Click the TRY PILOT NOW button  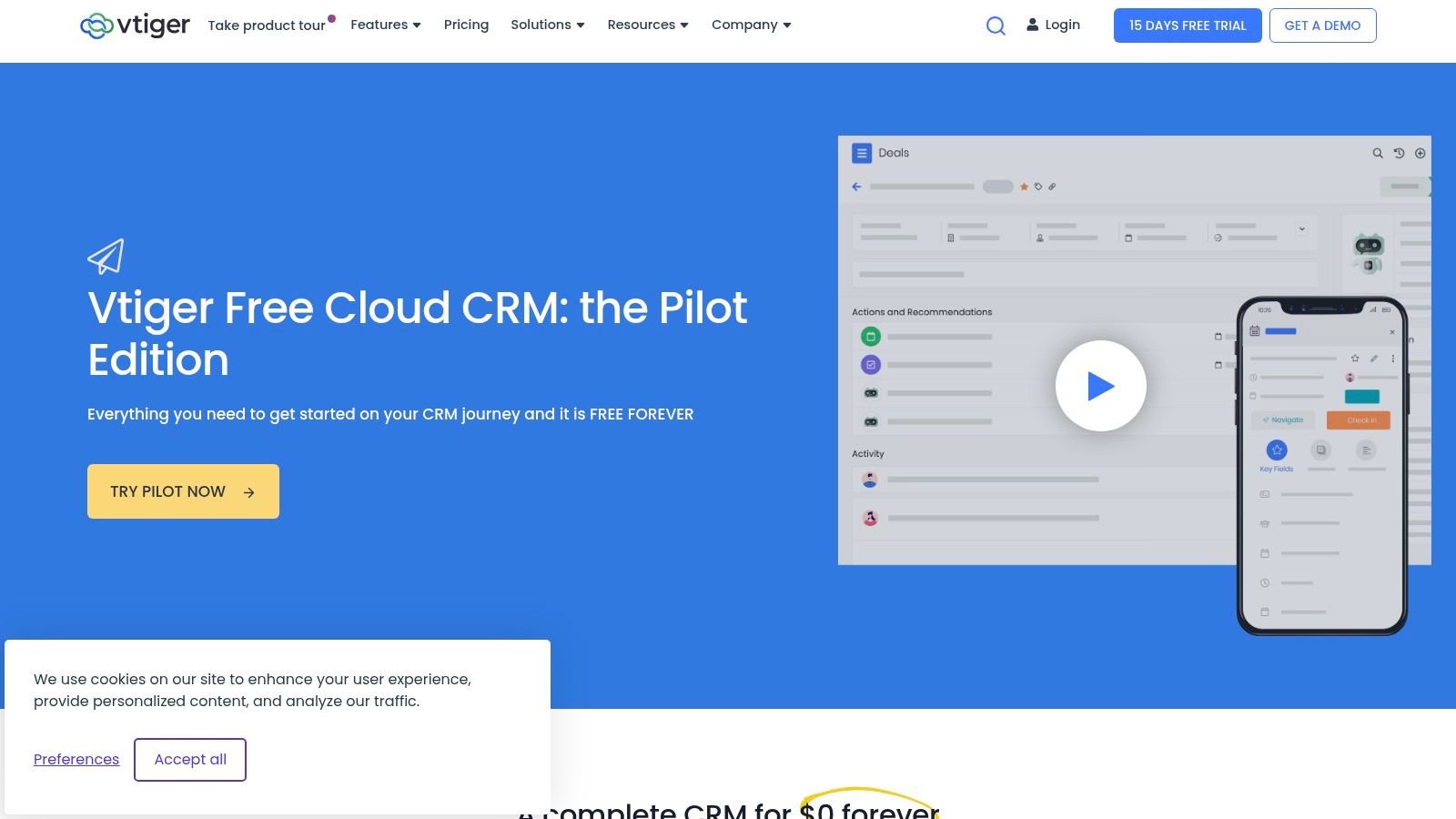182,491
